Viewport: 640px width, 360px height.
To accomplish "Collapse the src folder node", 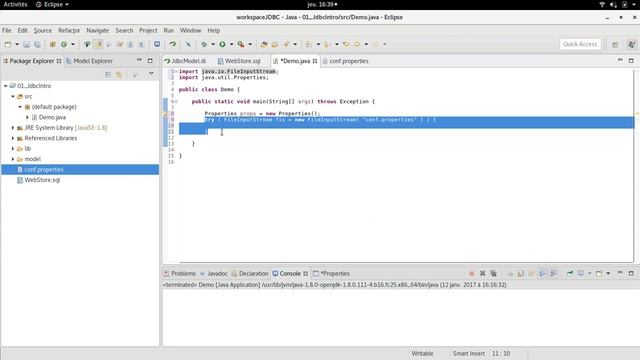I will tap(13, 96).
